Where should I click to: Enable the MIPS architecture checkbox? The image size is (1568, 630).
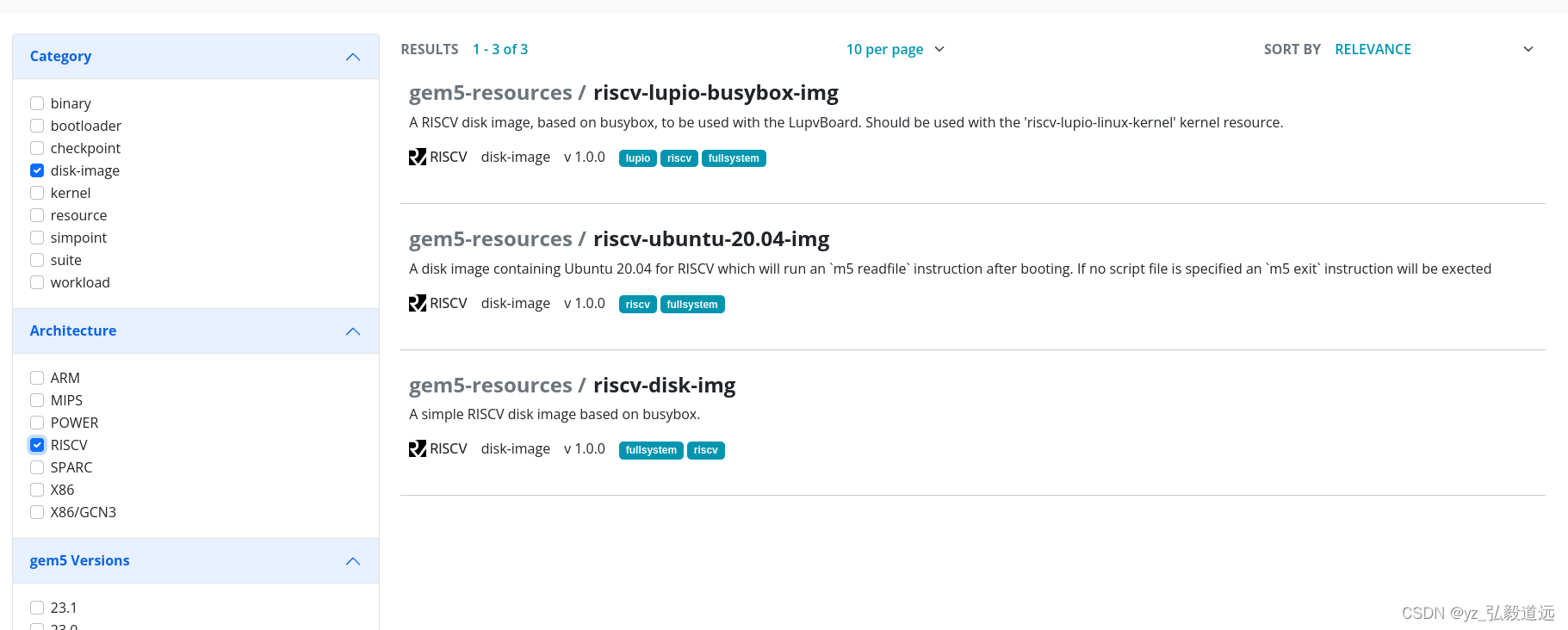(x=37, y=400)
